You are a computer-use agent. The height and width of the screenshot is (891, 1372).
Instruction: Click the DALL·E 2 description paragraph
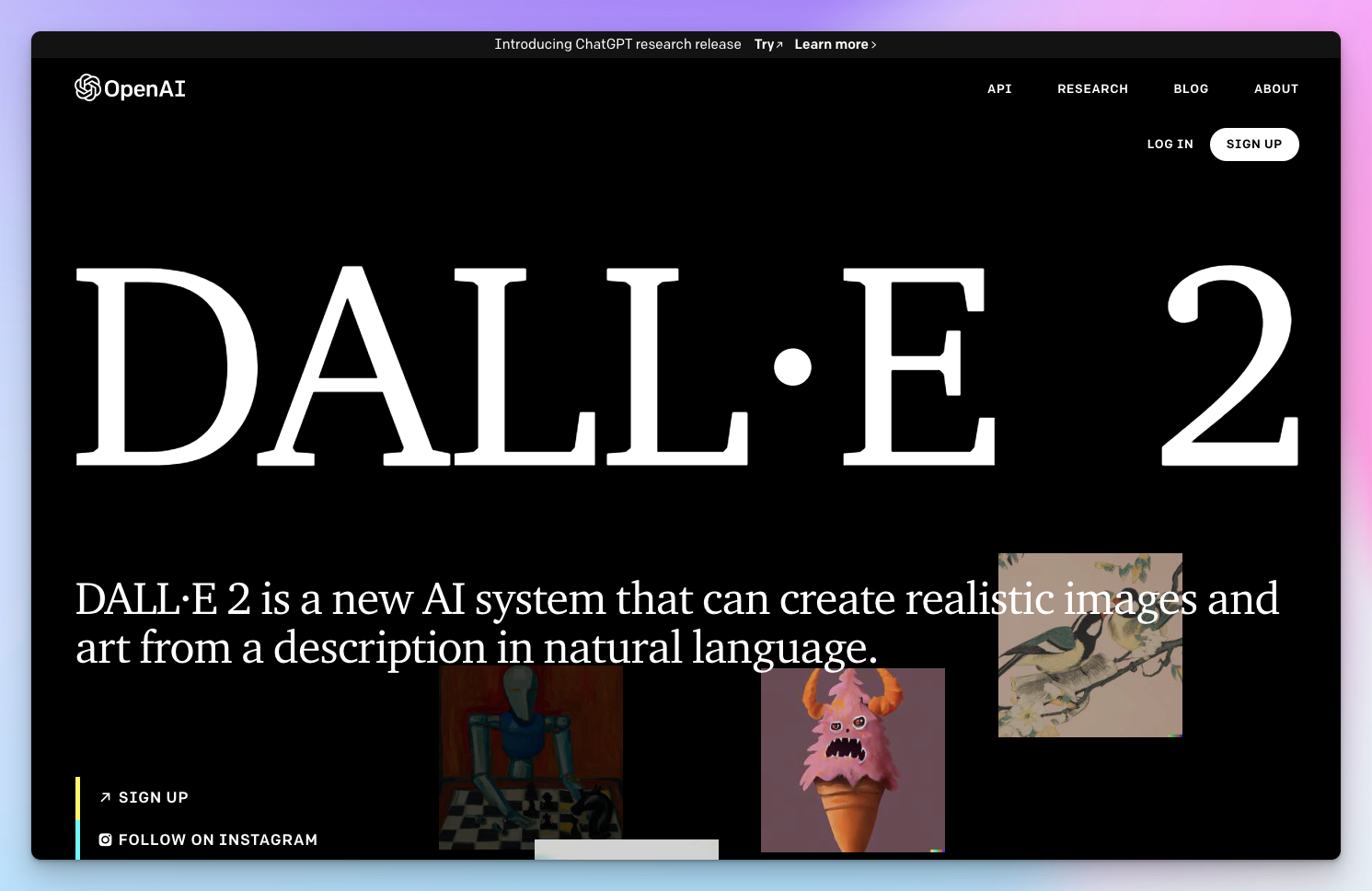[677, 623]
